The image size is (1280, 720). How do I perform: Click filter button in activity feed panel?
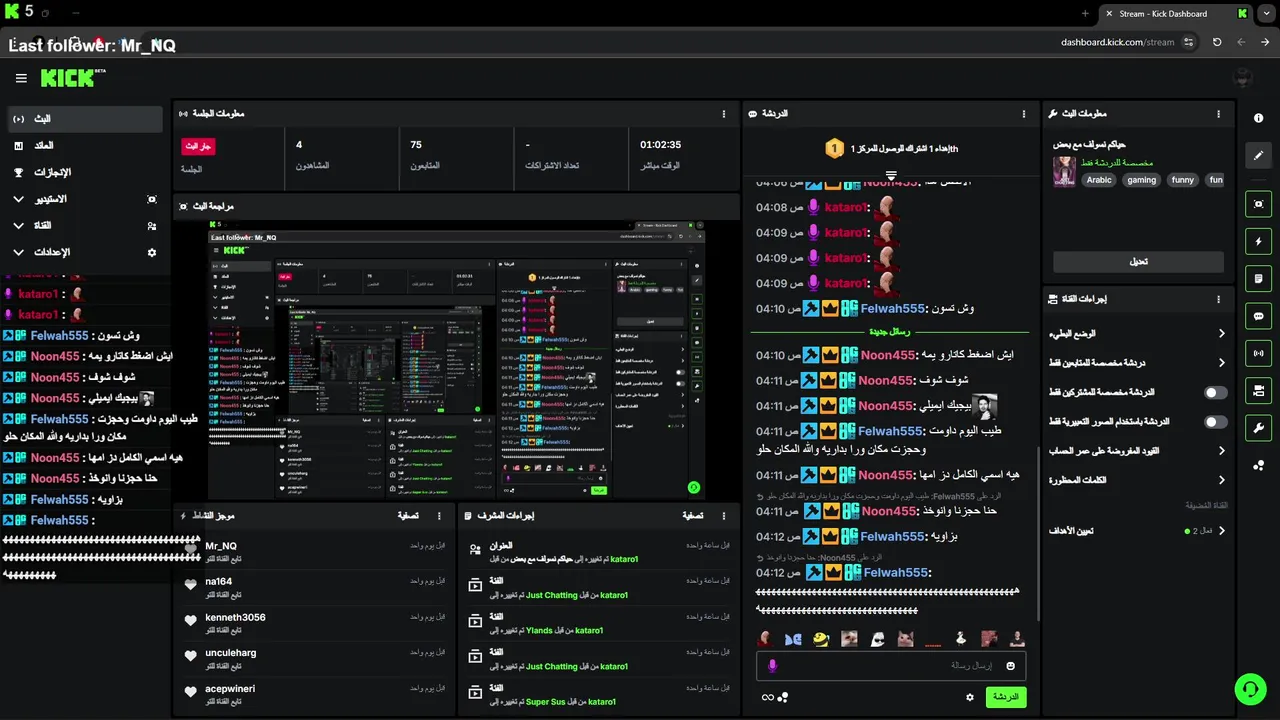click(x=407, y=516)
